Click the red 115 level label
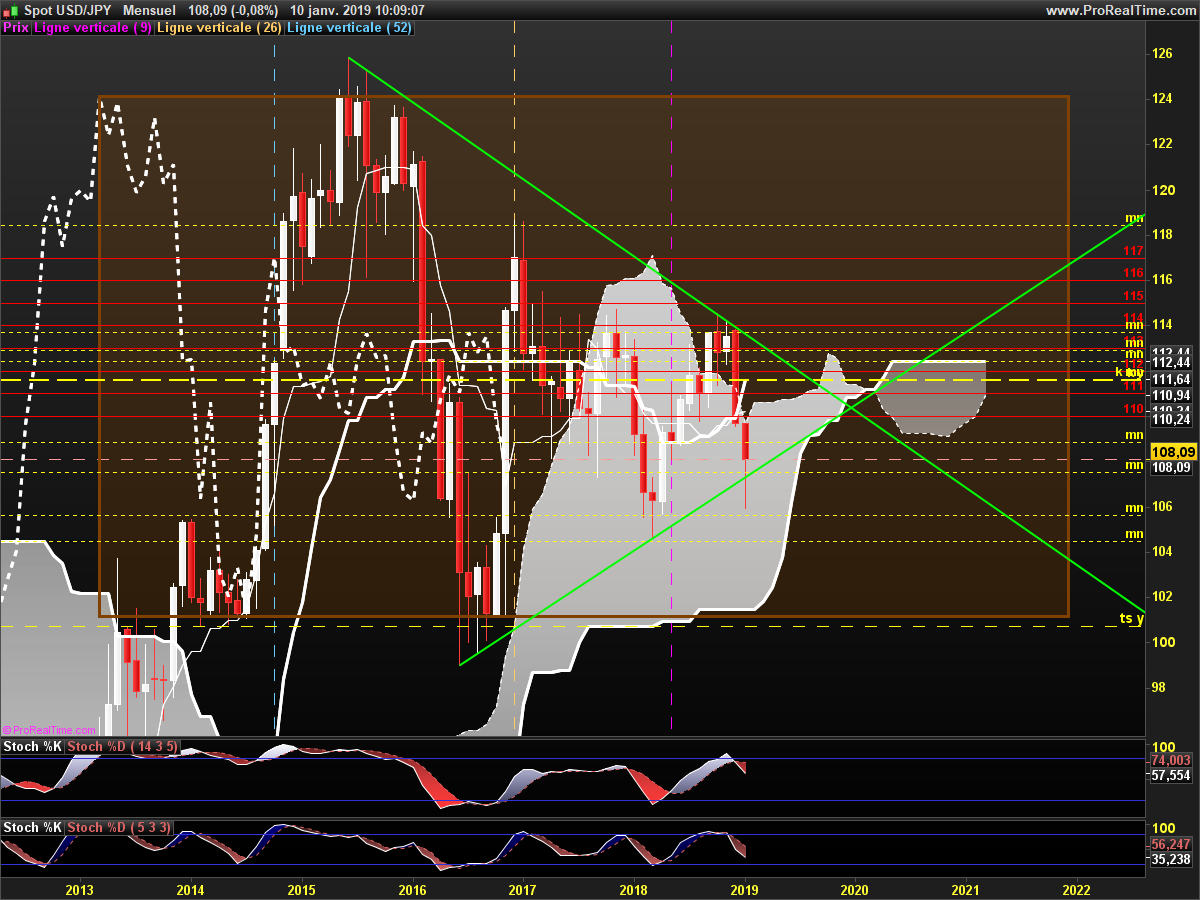This screenshot has width=1200, height=900. click(1133, 296)
